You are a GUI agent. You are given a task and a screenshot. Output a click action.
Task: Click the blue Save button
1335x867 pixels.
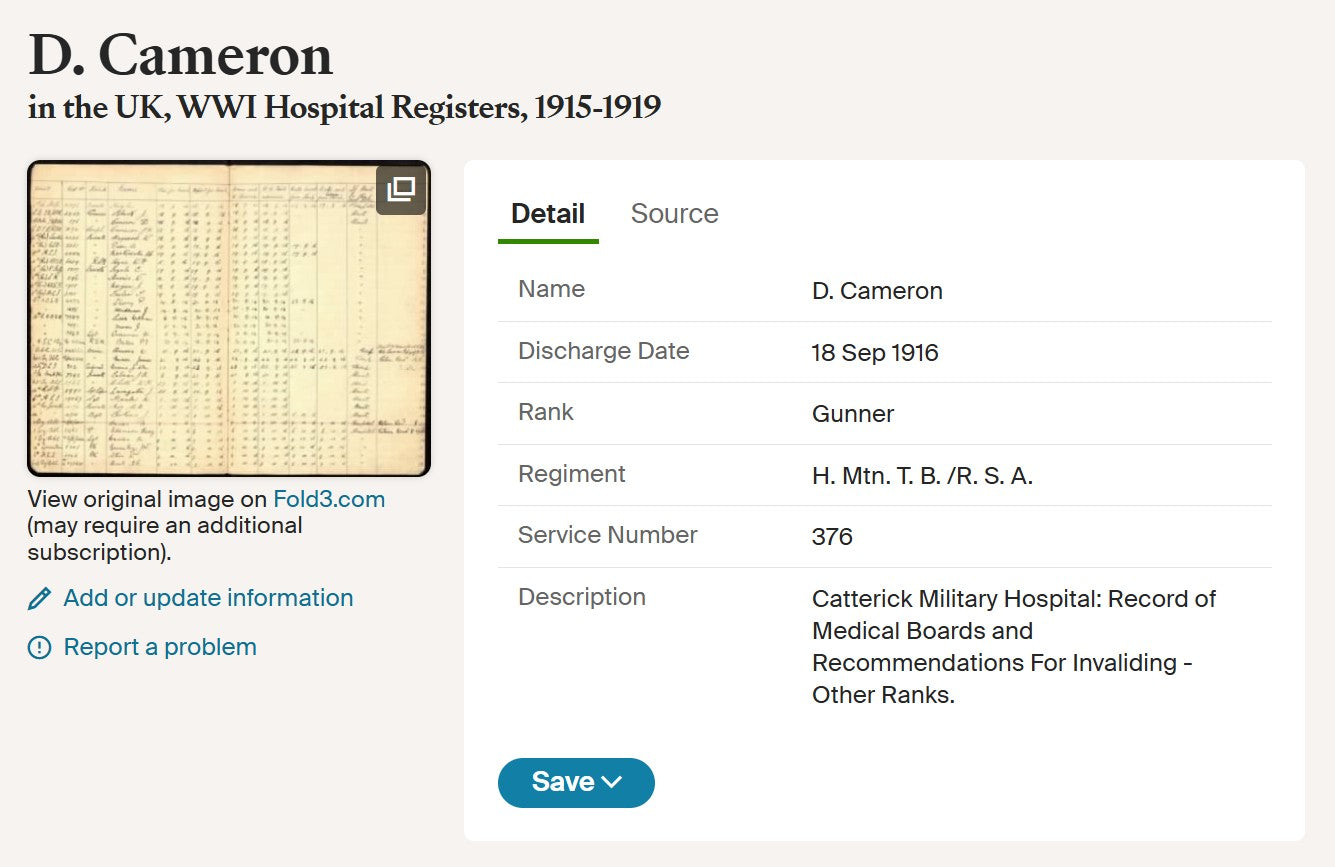576,782
